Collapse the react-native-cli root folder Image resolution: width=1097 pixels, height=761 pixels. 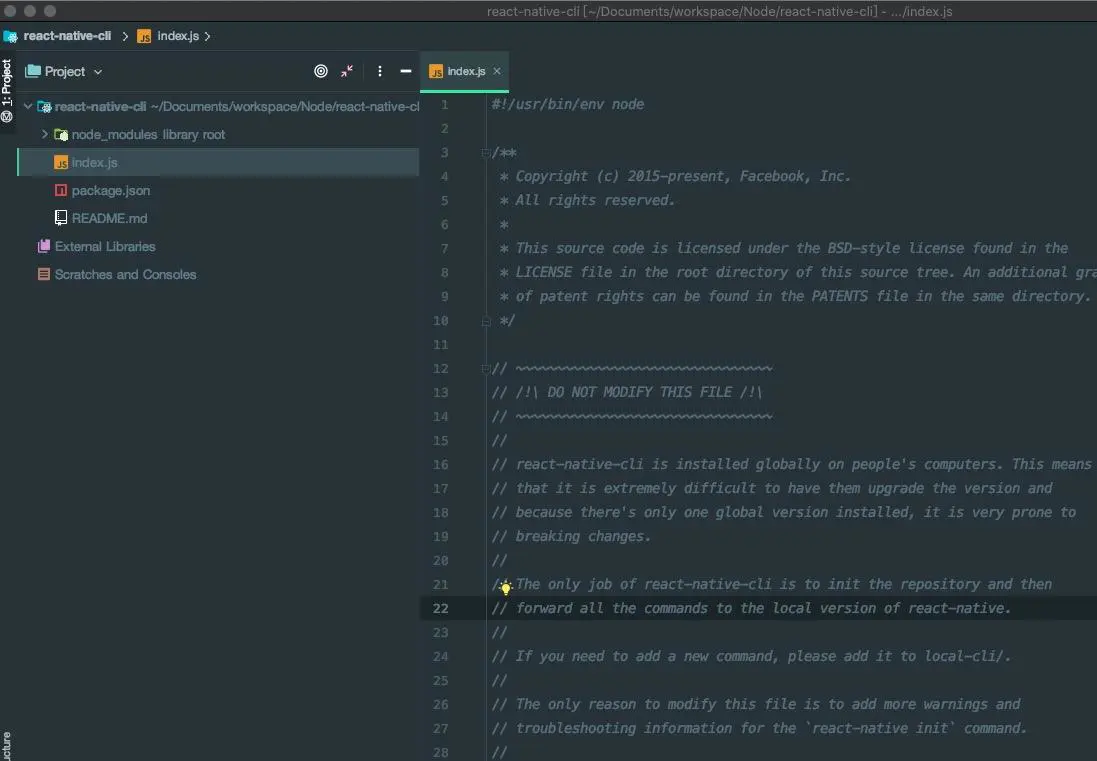click(28, 107)
